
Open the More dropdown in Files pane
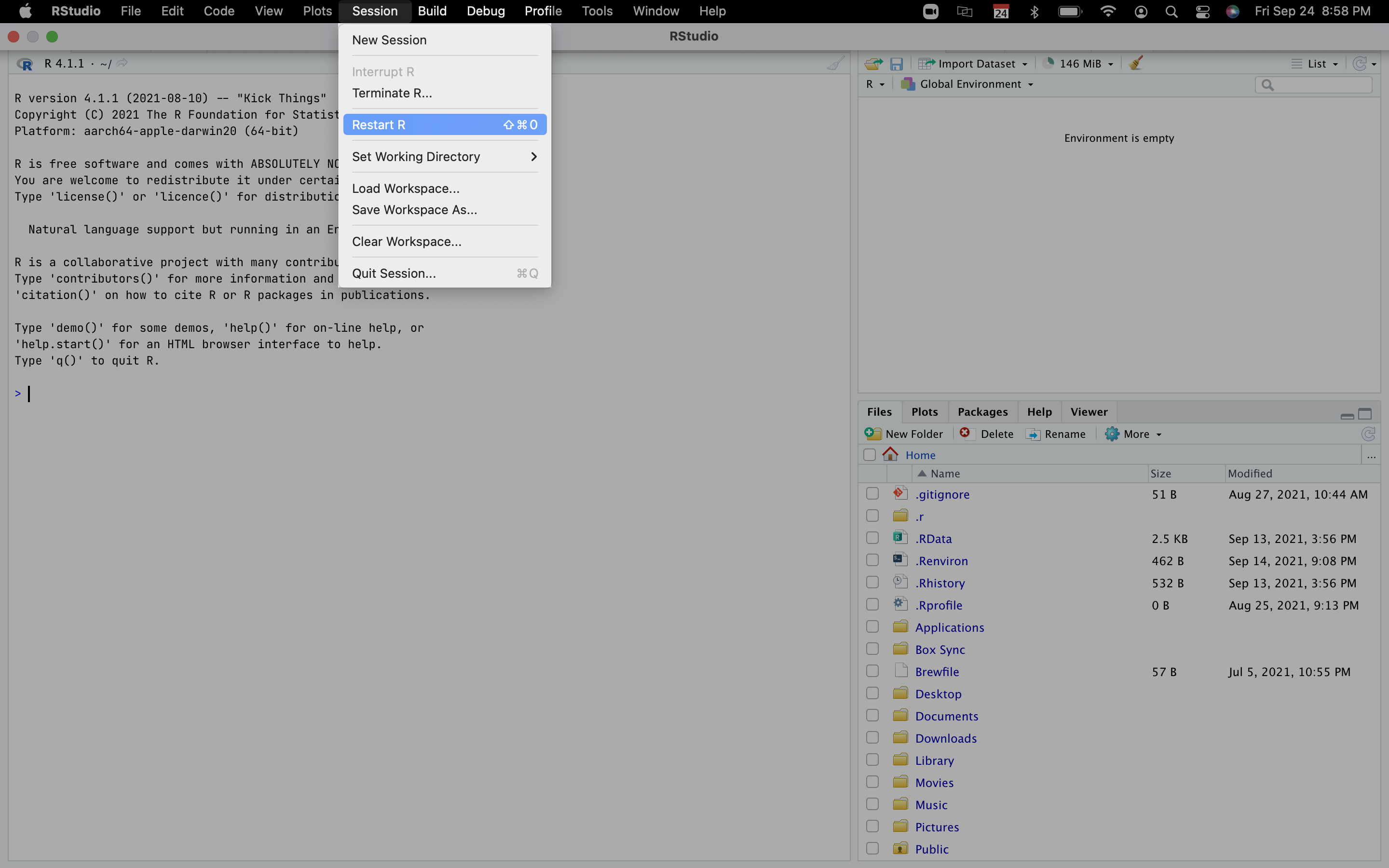[1133, 434]
